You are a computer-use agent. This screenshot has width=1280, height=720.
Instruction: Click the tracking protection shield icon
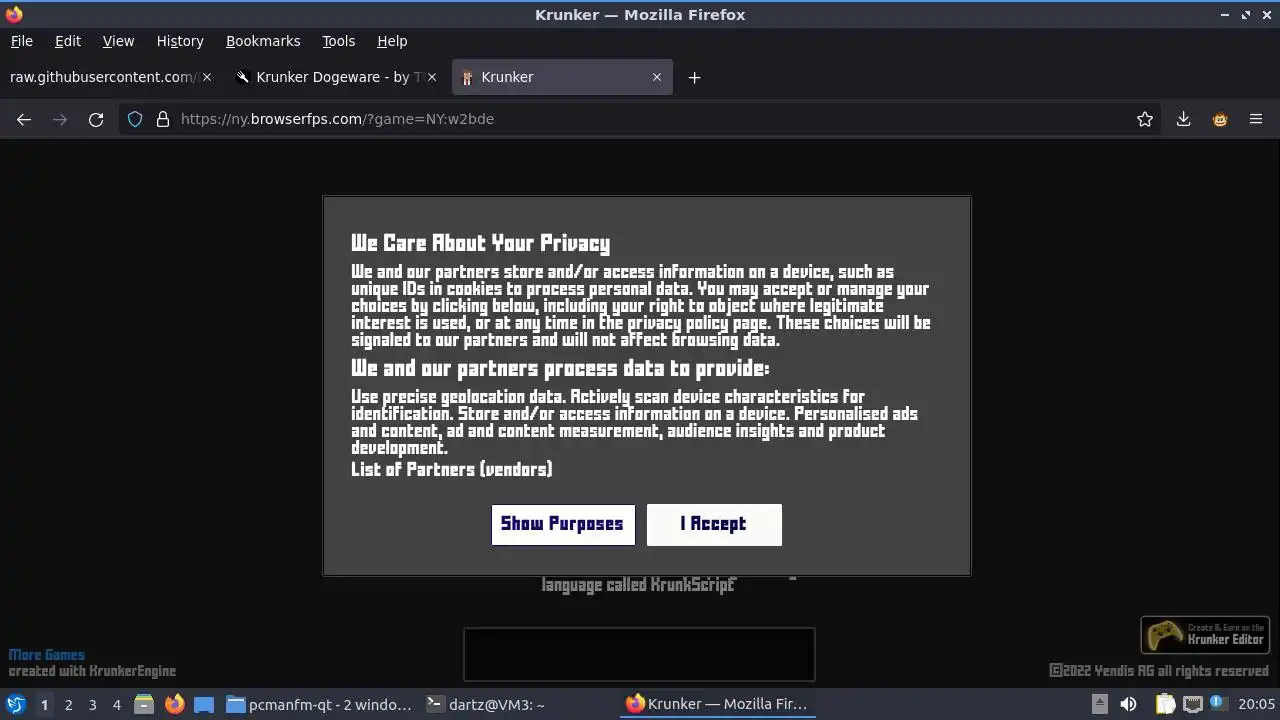[x=136, y=119]
